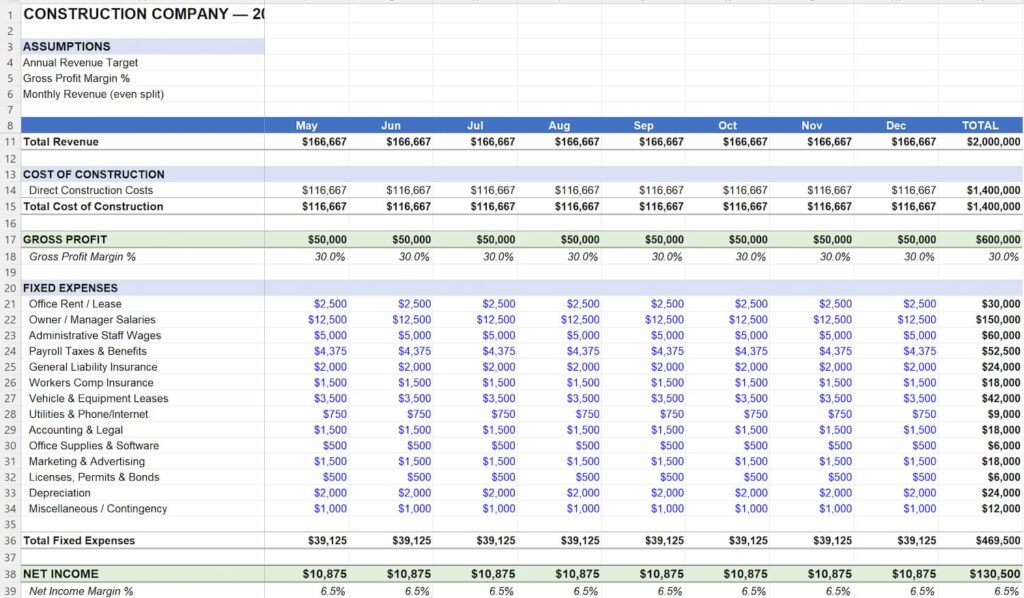Click the $130,500 net income total cell
The image size is (1024, 598).
pyautogui.click(x=995, y=575)
